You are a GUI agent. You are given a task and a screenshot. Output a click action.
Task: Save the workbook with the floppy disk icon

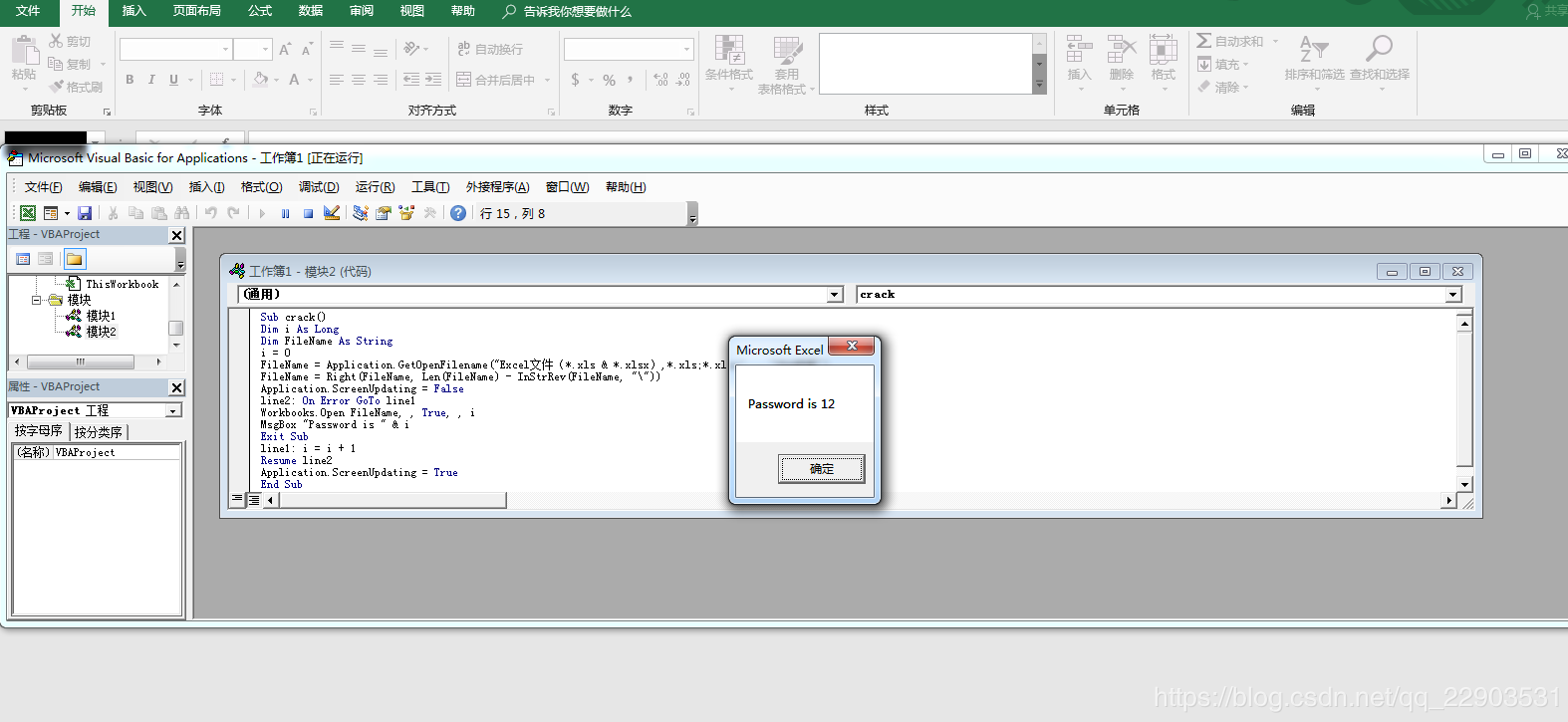point(85,213)
